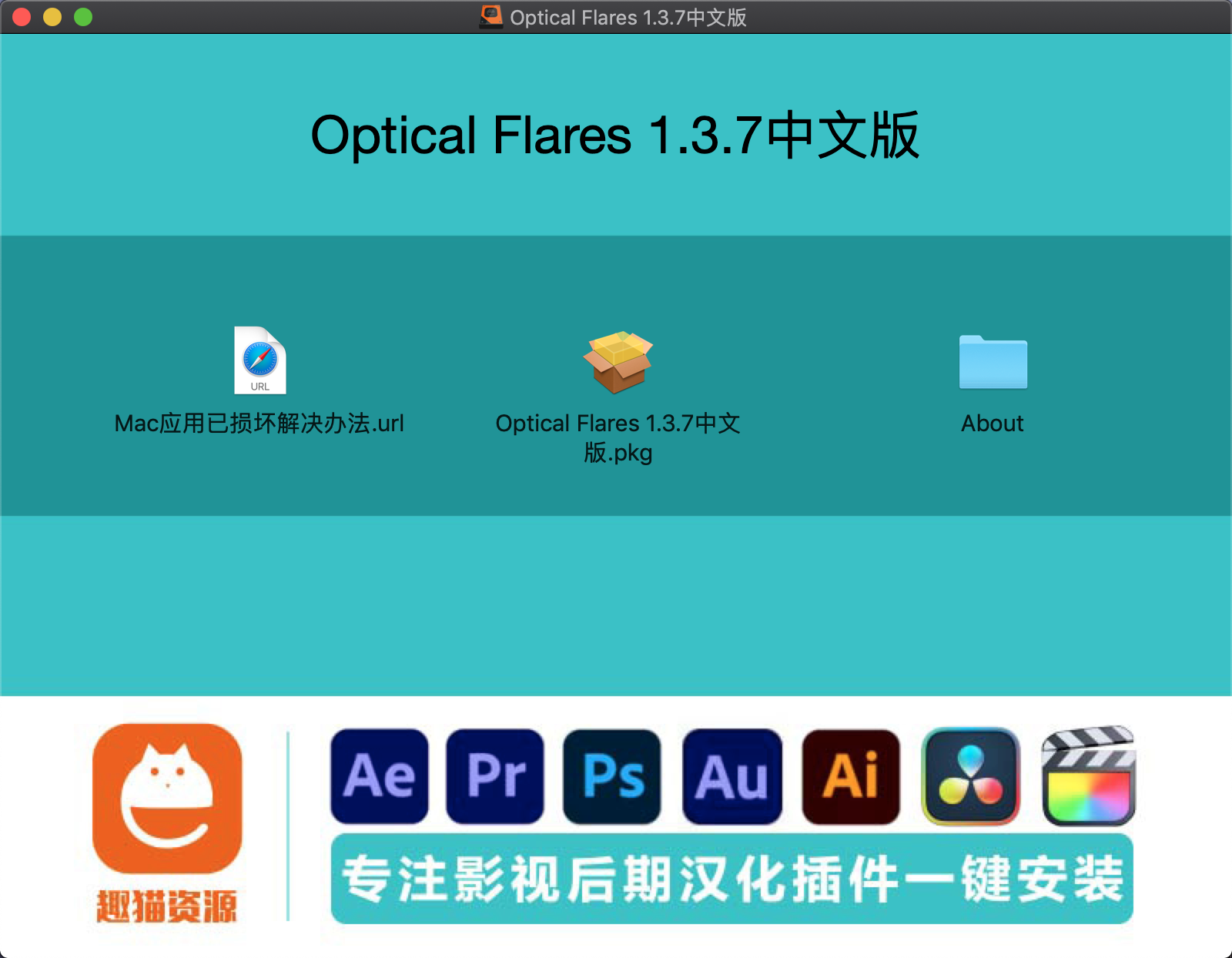The image size is (1232, 958).
Task: Click the Premiere Pro Pr icon
Action: point(495,776)
